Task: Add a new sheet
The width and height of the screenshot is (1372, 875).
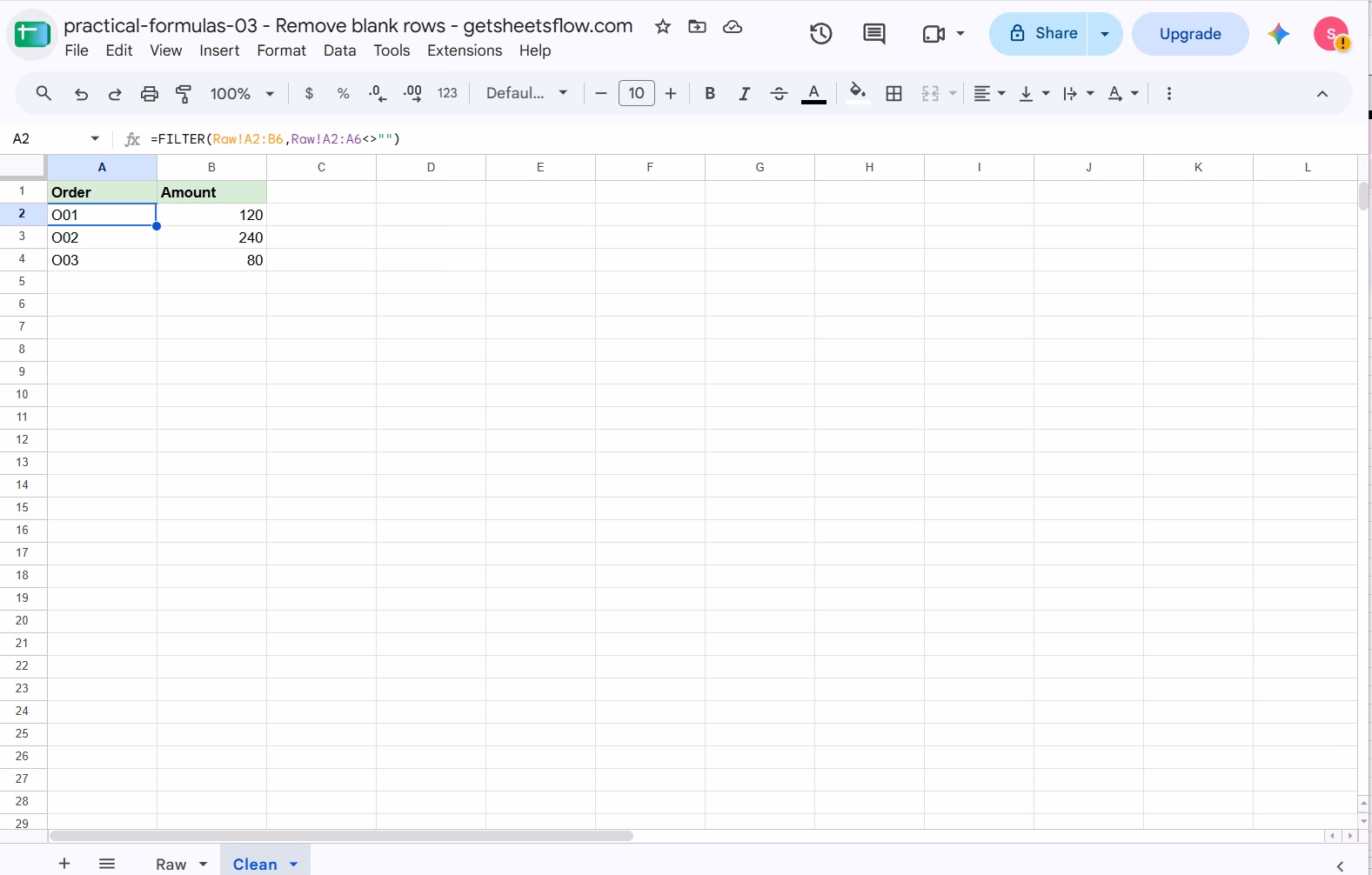Action: (x=64, y=864)
